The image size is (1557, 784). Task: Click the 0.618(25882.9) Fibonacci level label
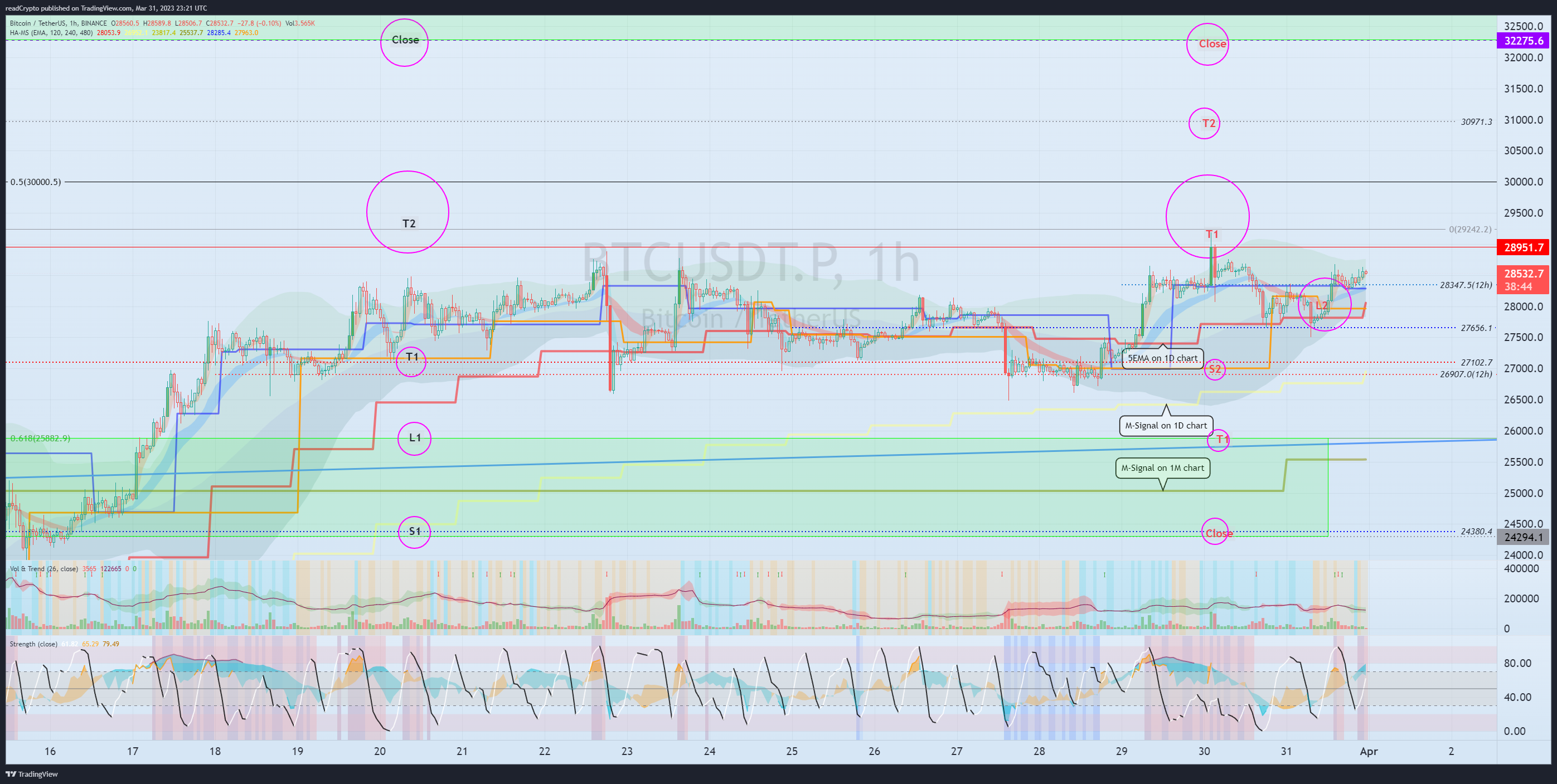click(40, 439)
